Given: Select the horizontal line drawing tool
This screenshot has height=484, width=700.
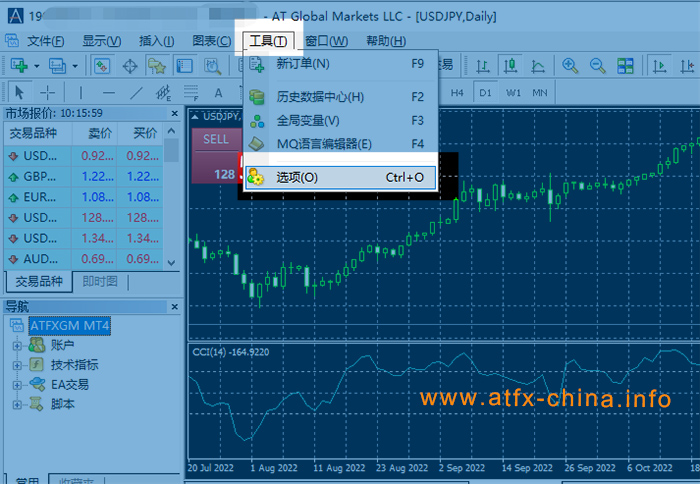Looking at the screenshot, I should [x=108, y=93].
